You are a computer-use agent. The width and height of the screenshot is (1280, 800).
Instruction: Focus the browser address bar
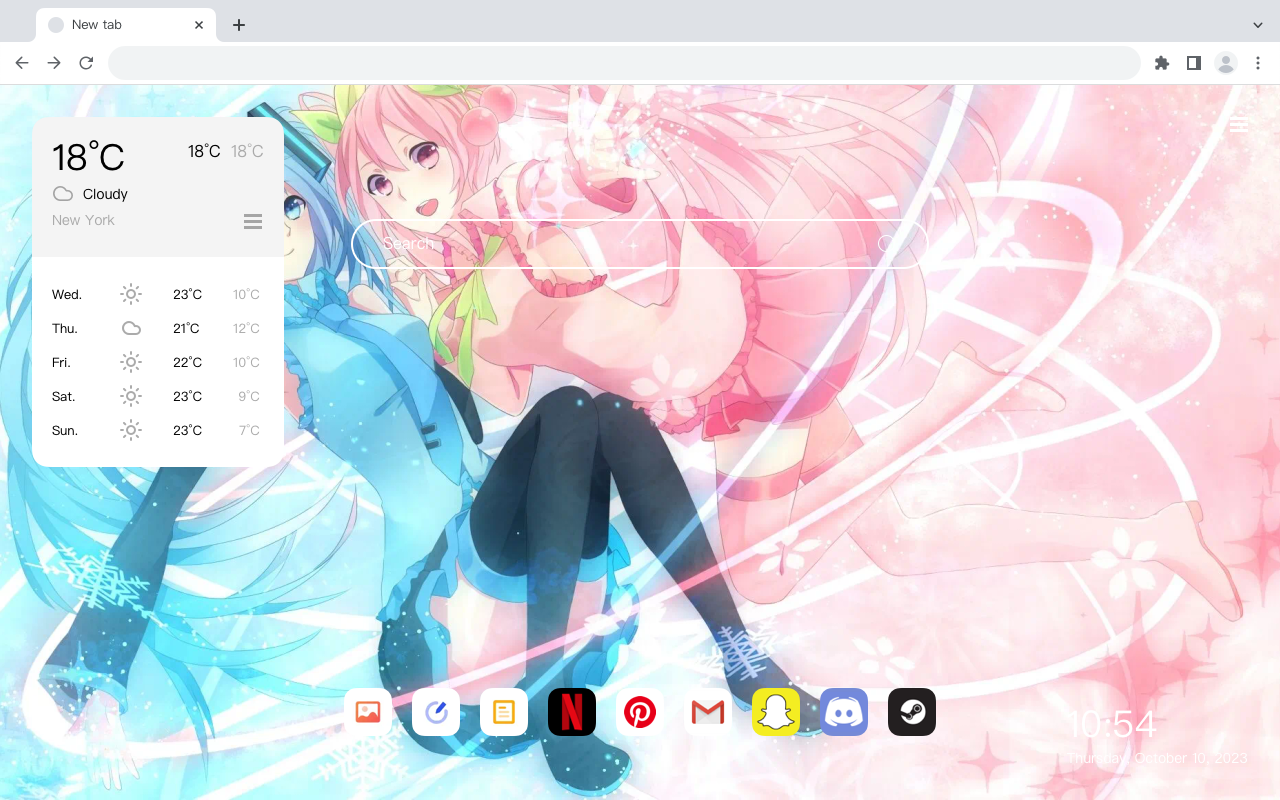624,63
